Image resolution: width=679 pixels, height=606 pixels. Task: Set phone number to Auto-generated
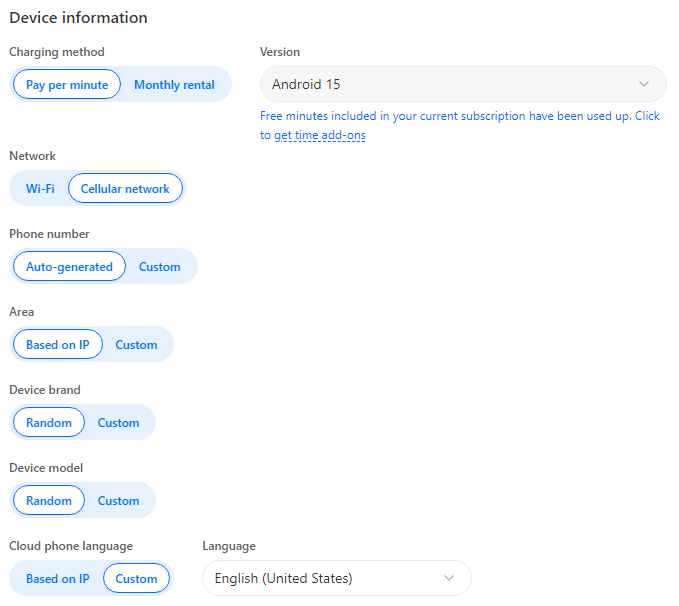[x=69, y=266]
